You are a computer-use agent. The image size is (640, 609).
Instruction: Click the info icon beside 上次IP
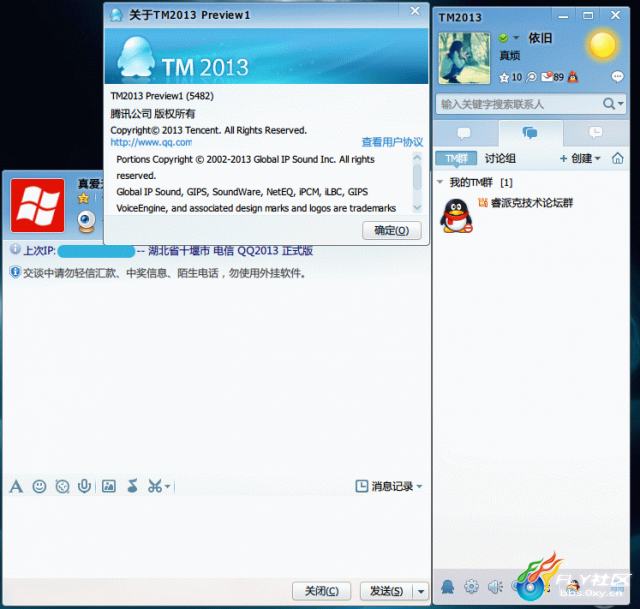(x=15, y=249)
